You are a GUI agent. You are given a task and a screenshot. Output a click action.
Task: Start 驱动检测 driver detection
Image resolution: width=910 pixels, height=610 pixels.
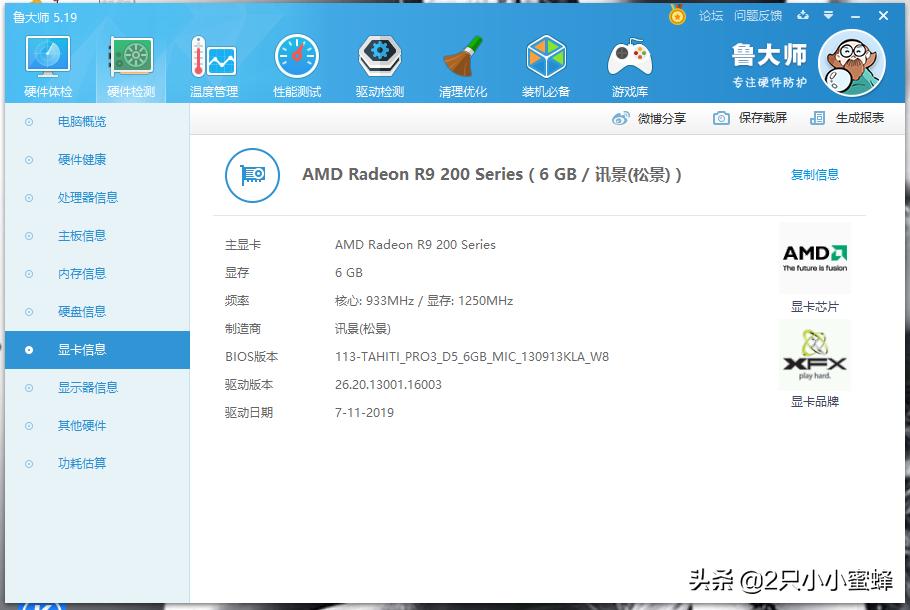[x=379, y=60]
